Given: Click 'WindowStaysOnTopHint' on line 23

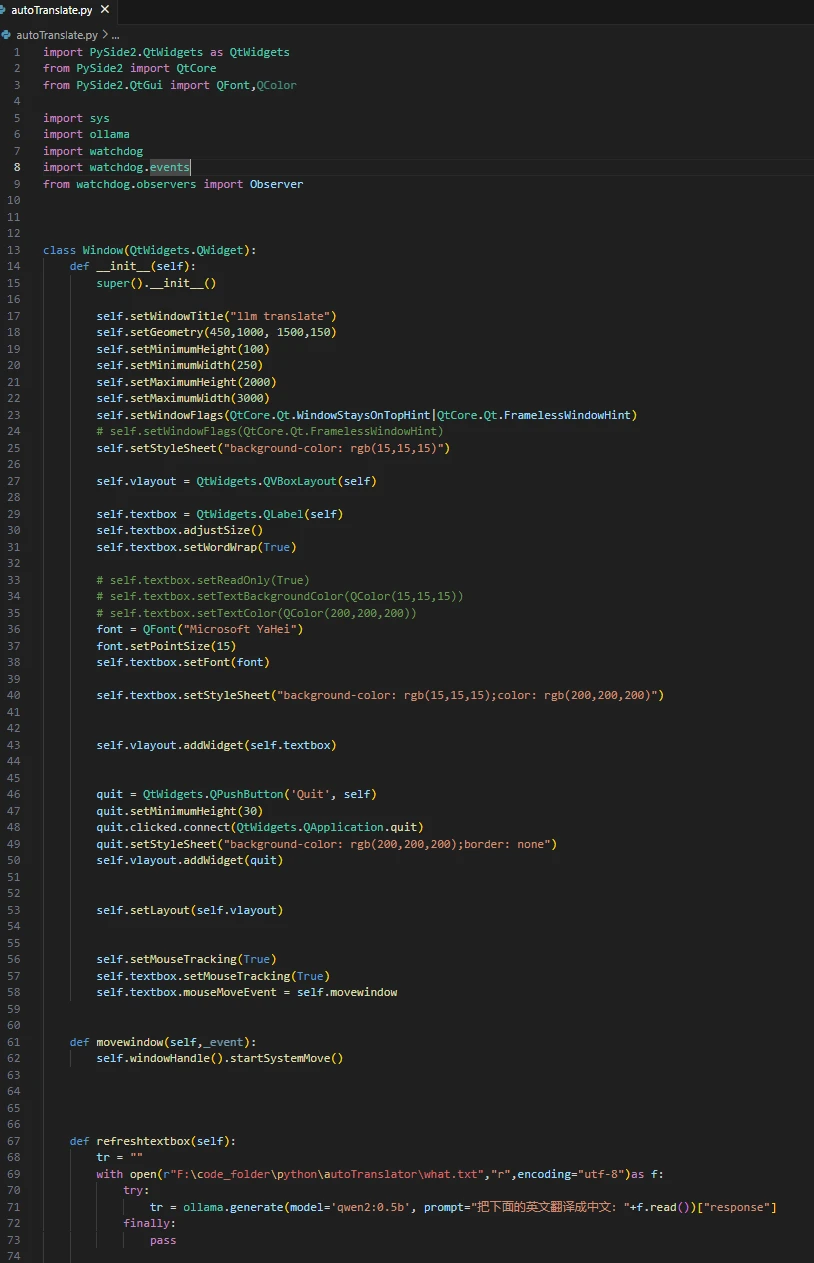Looking at the screenshot, I should [363, 415].
